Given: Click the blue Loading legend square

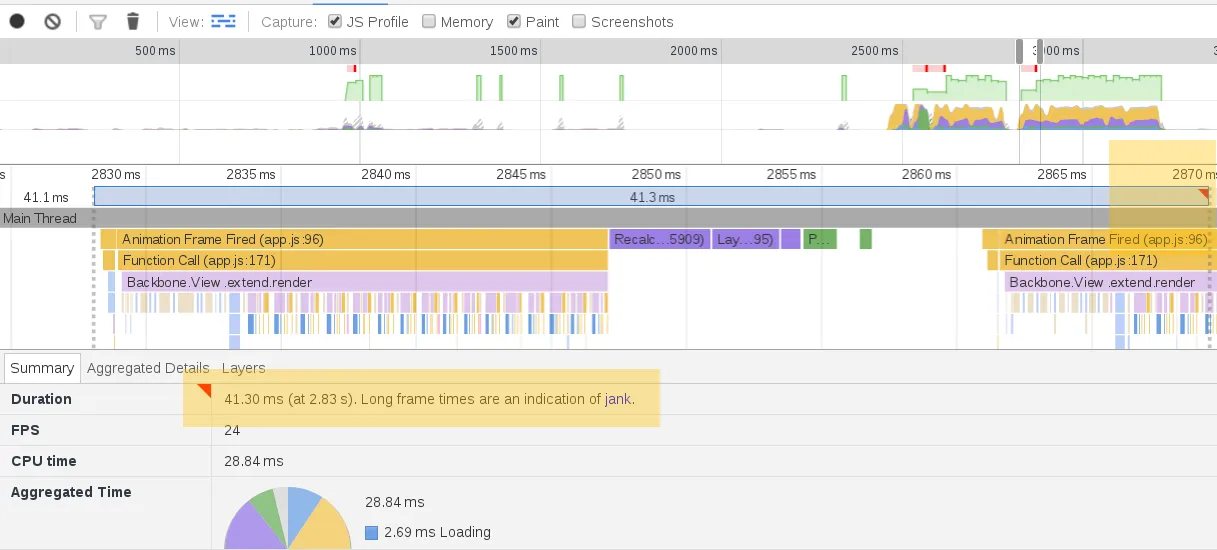Looking at the screenshot, I should [x=372, y=532].
